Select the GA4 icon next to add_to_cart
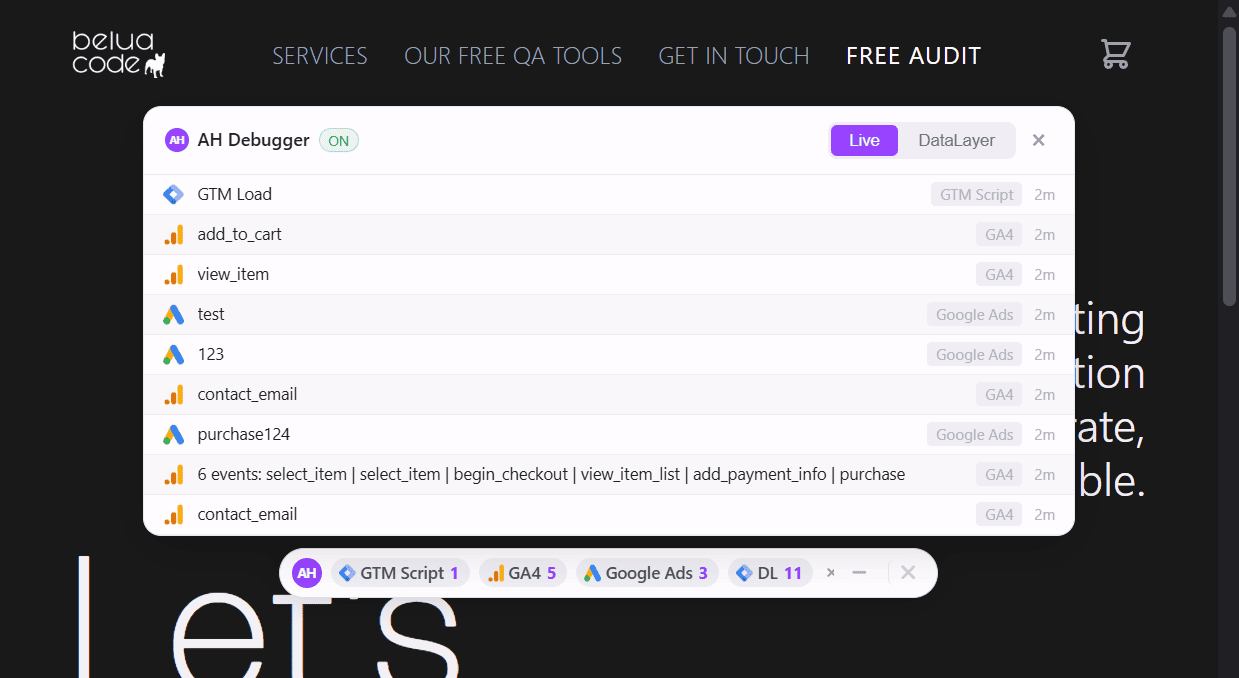The height and width of the screenshot is (678, 1239). coord(173,234)
